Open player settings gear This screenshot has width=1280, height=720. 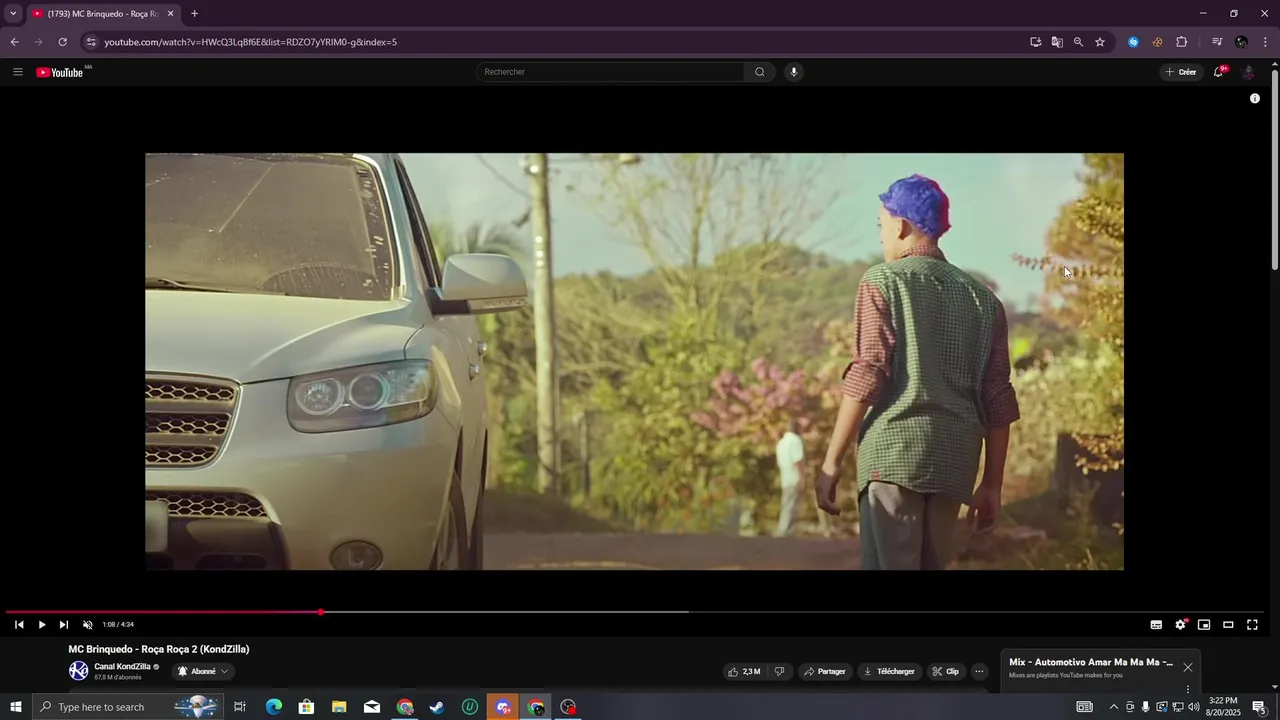(1180, 625)
